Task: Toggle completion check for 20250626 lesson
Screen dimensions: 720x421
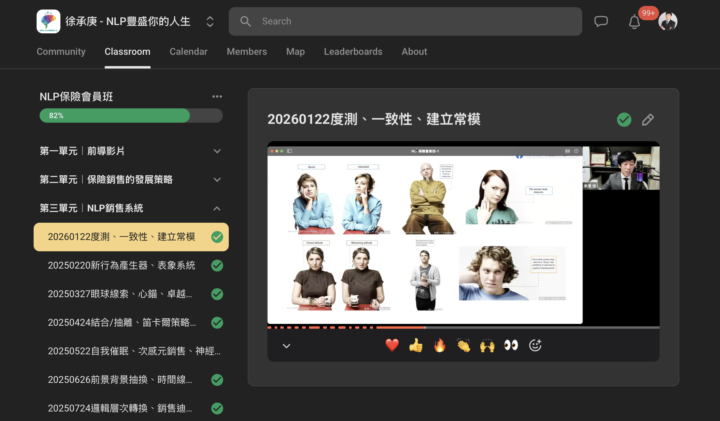Action: pyautogui.click(x=217, y=380)
